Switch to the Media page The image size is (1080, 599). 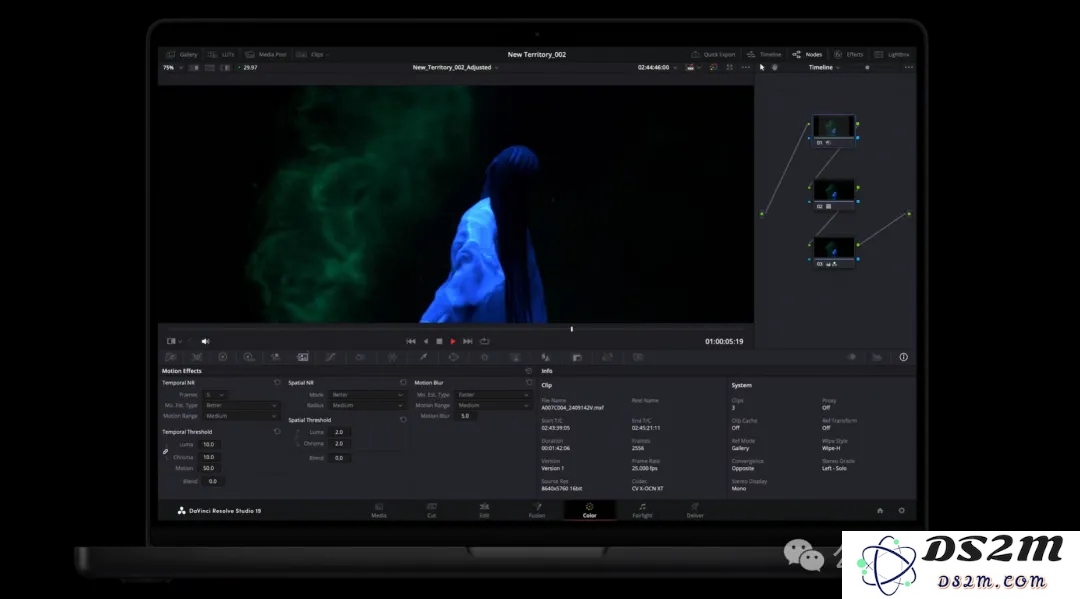pos(379,510)
